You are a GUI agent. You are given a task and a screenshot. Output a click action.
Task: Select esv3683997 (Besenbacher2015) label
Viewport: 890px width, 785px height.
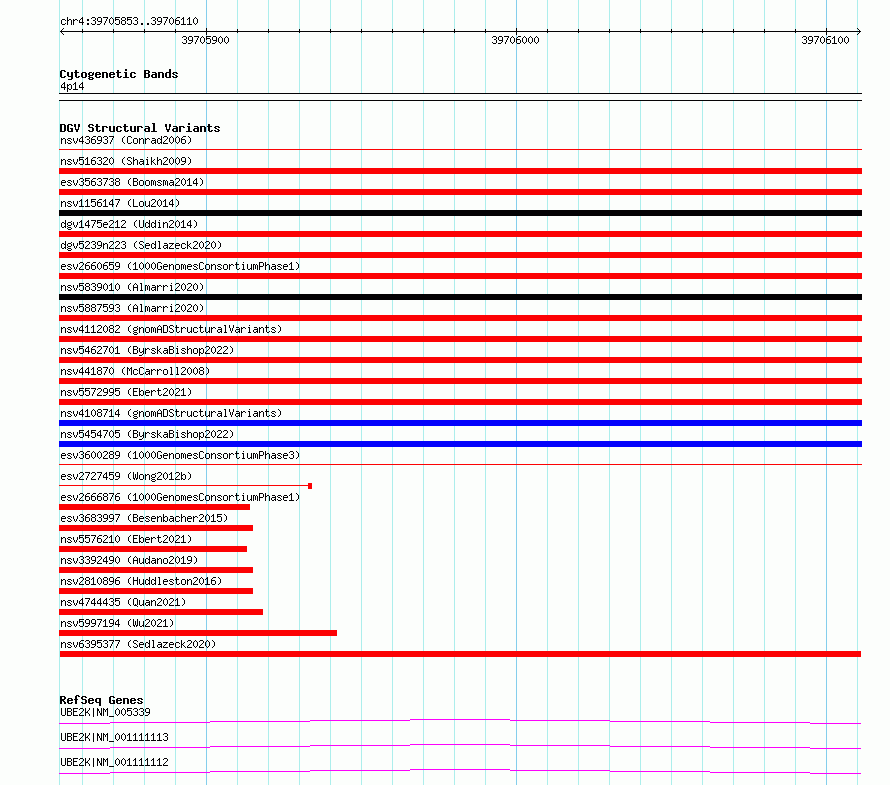[144, 518]
